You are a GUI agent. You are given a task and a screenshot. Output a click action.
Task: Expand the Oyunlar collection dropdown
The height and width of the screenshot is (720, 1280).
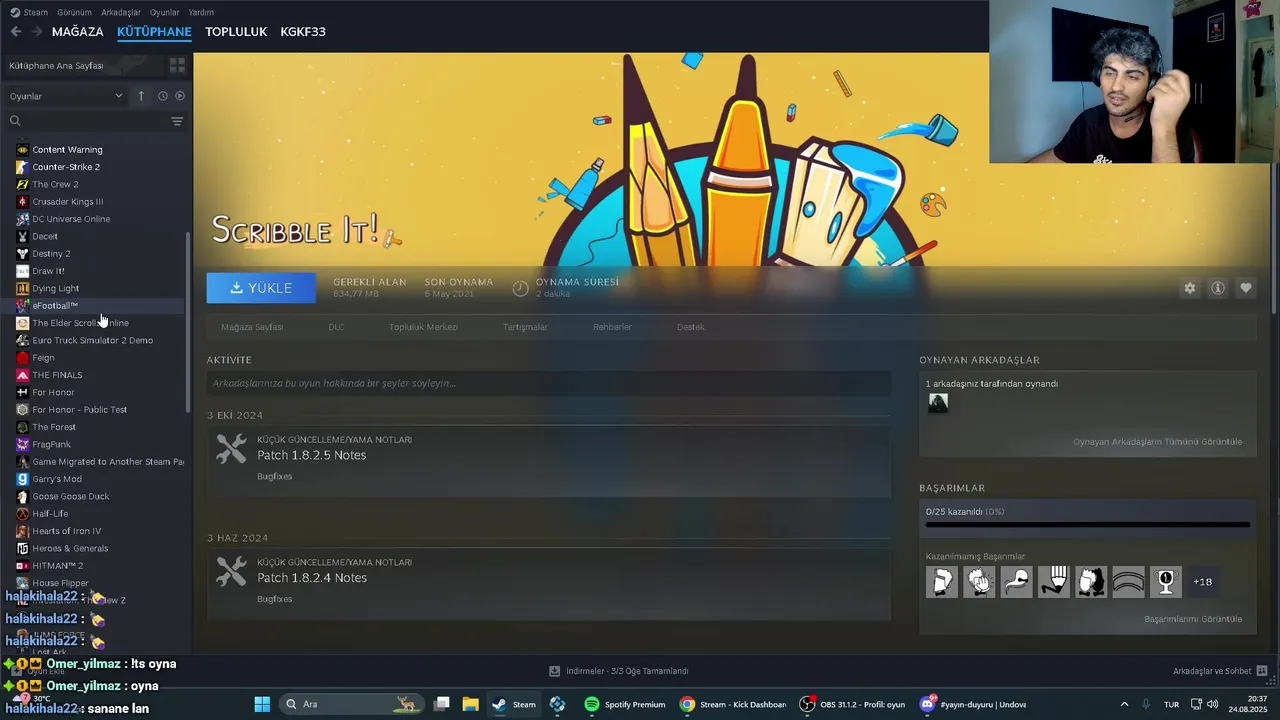(x=66, y=96)
